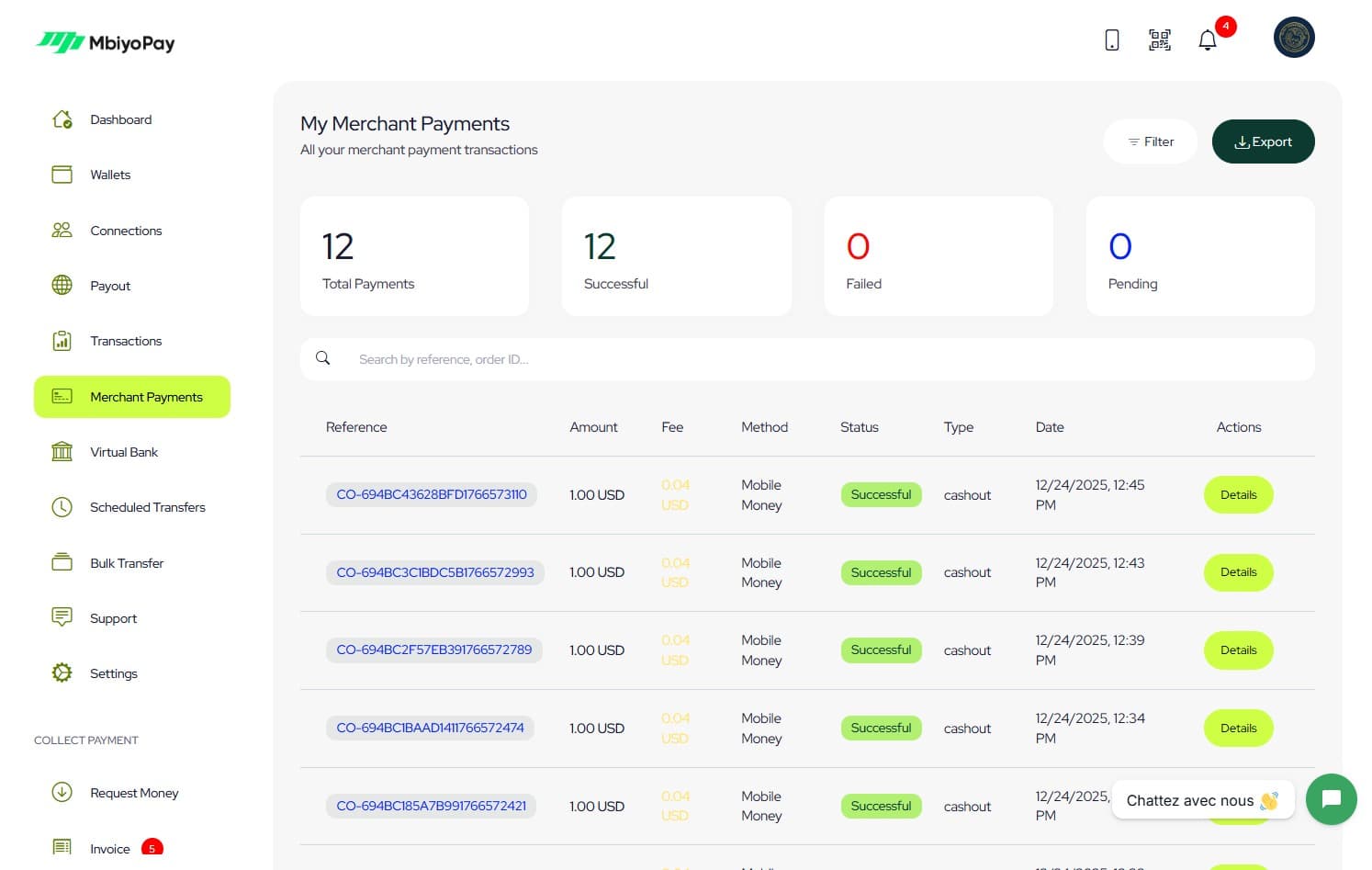
Task: Open Details for the 12:39 PM payment
Action: [x=1238, y=650]
